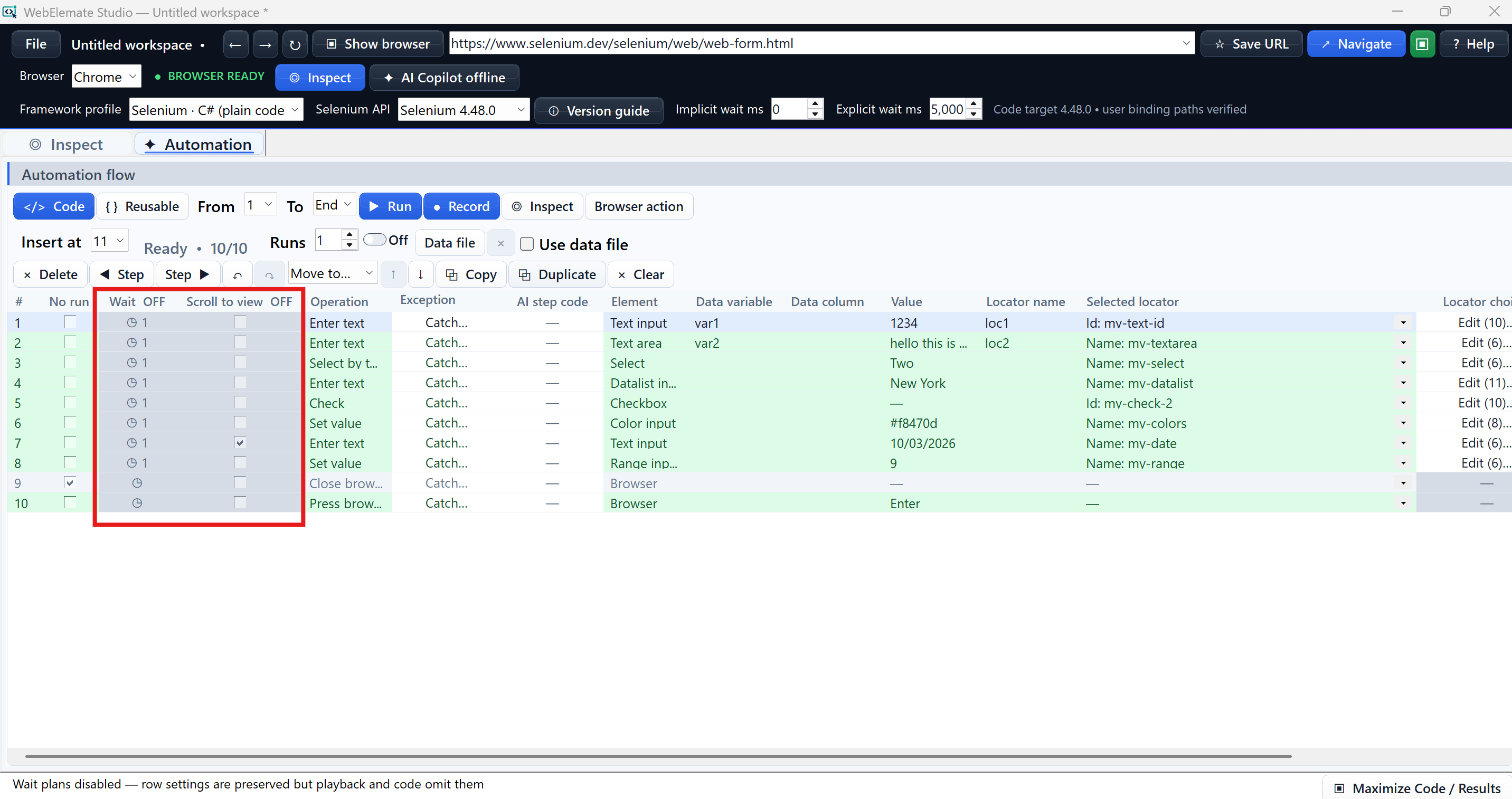Click wait clock icon in row 10
This screenshot has width=1512, height=799.
click(x=137, y=503)
